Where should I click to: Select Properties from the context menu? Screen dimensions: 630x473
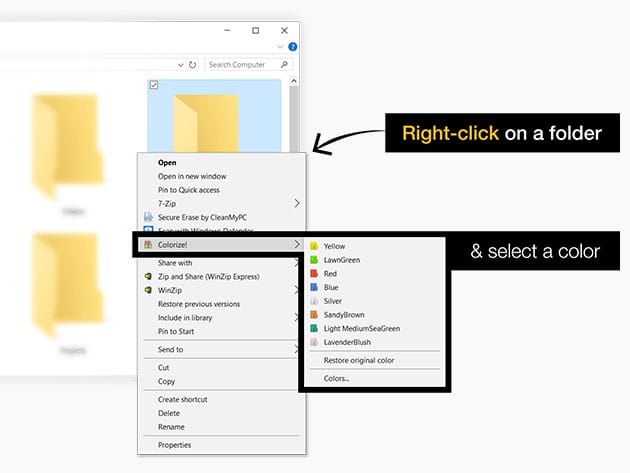(x=174, y=445)
